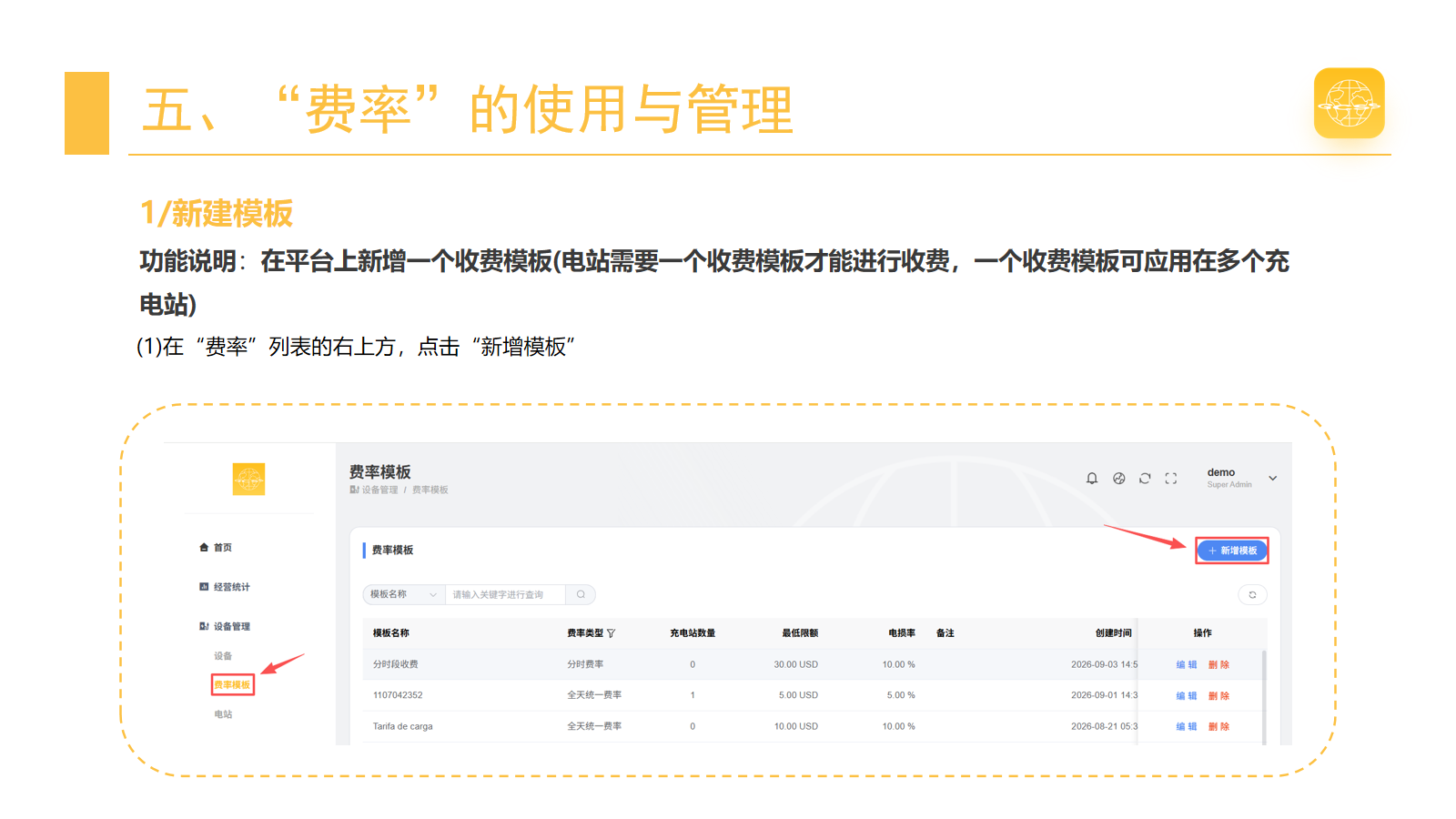The height and width of the screenshot is (819, 1456).
Task: Click the header refresh icon next to fullscreen
Action: click(x=1145, y=479)
